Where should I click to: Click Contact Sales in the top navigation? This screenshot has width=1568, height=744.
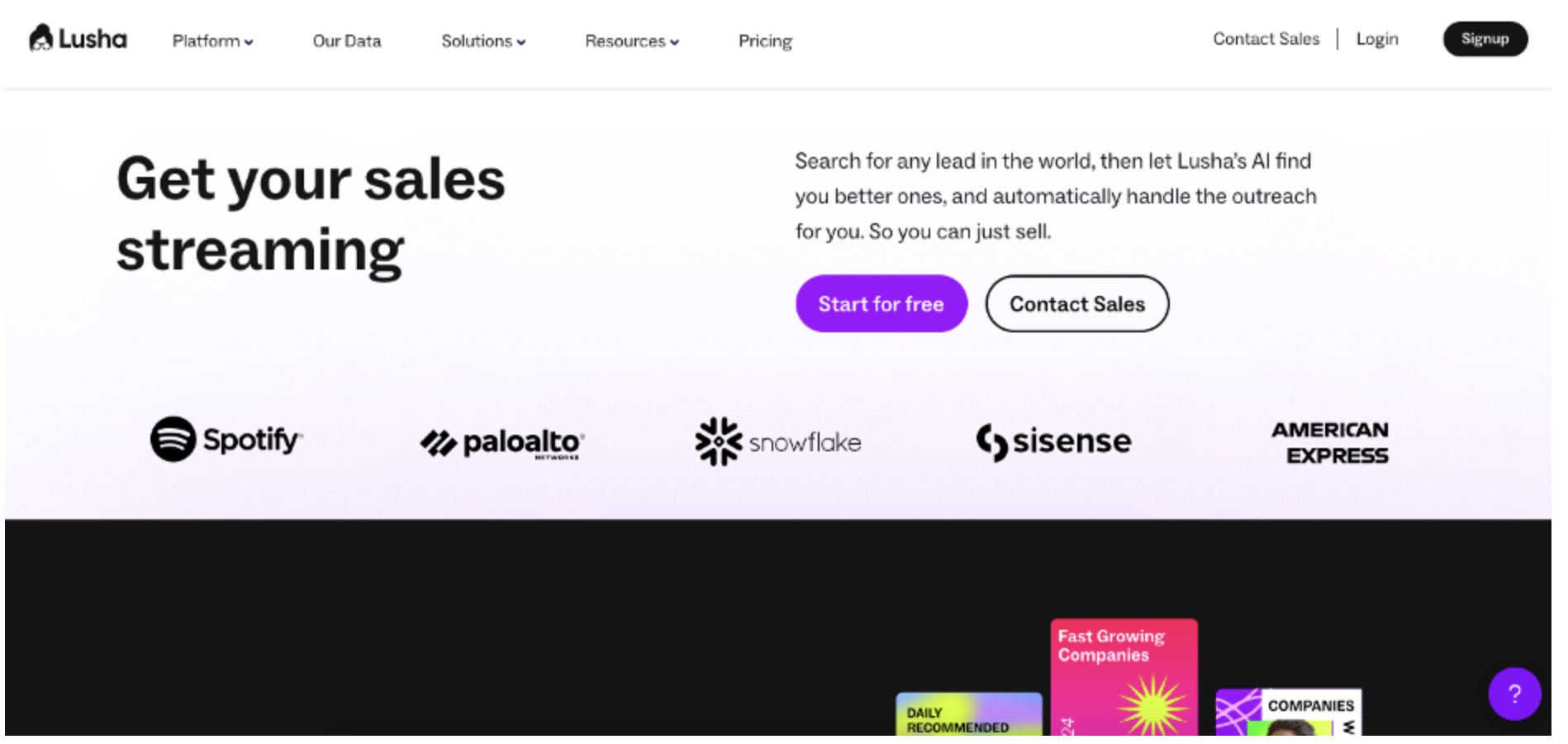pos(1266,39)
